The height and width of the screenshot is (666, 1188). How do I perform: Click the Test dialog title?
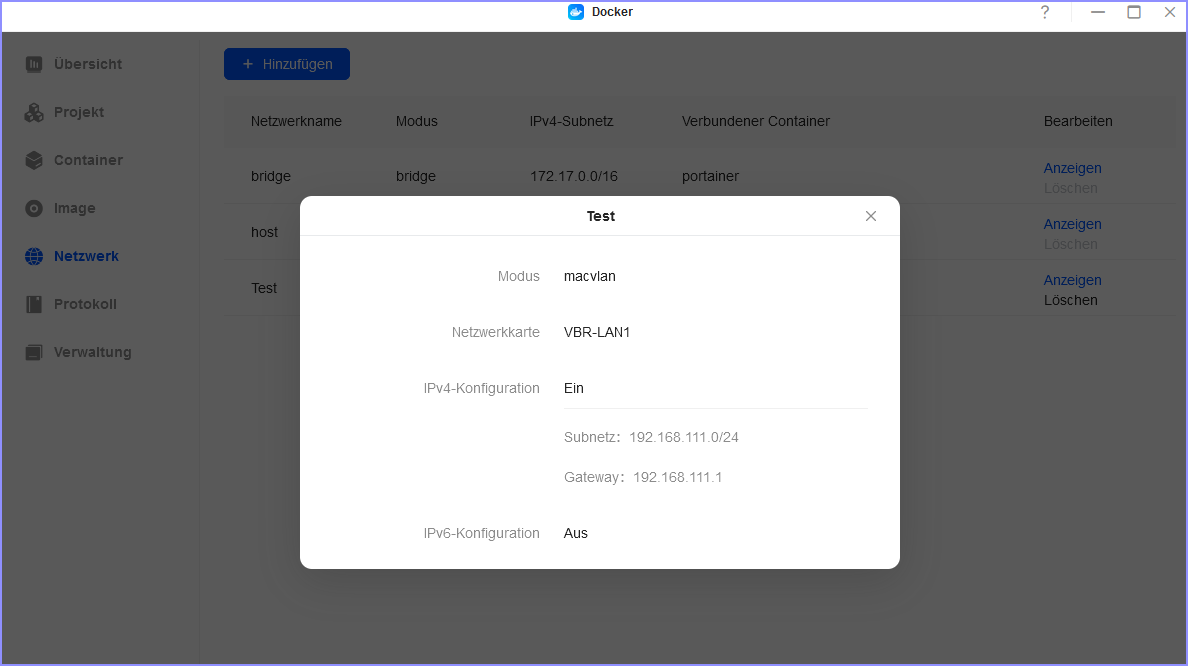point(601,216)
